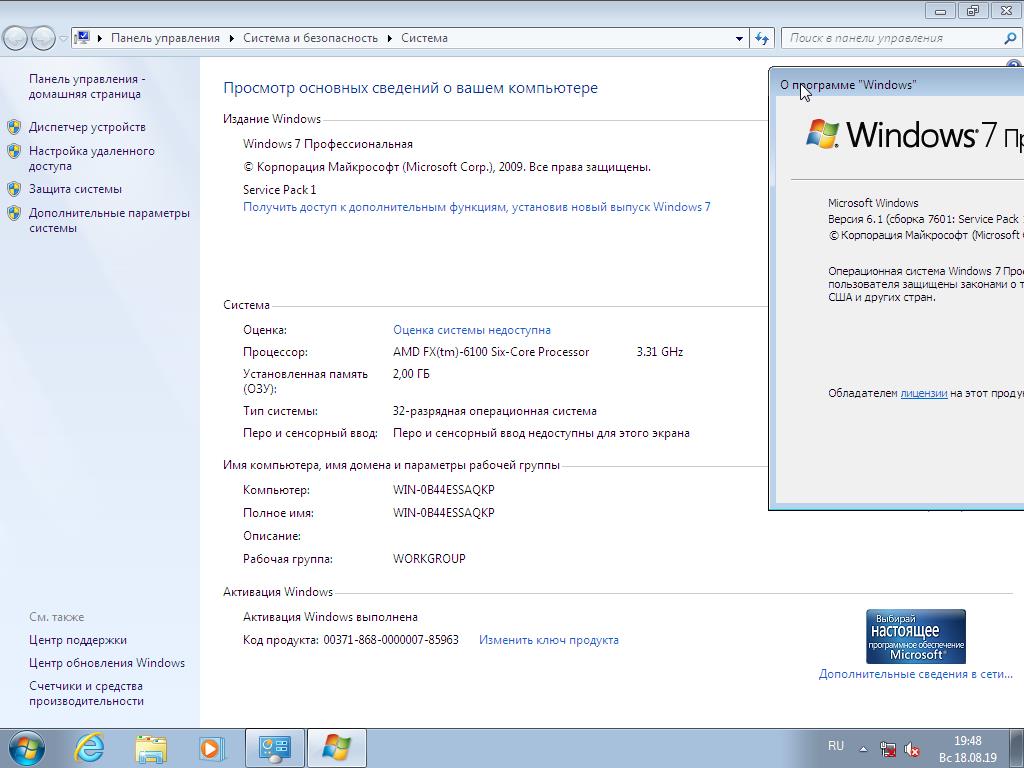Image resolution: width=1024 pixels, height=768 pixels.
Task: Click the Изменить ключ продукта link
Action: click(548, 640)
